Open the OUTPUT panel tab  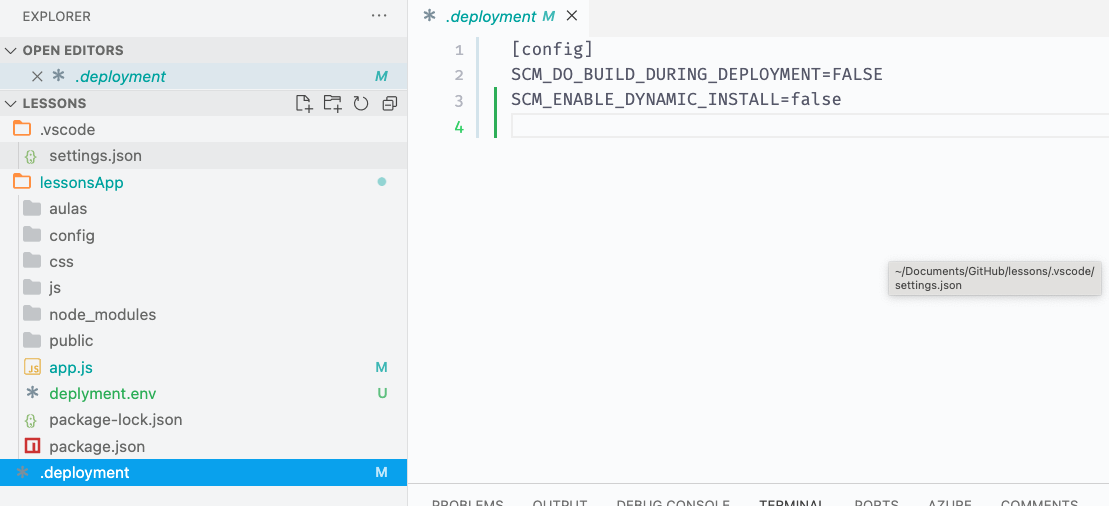[559, 502]
